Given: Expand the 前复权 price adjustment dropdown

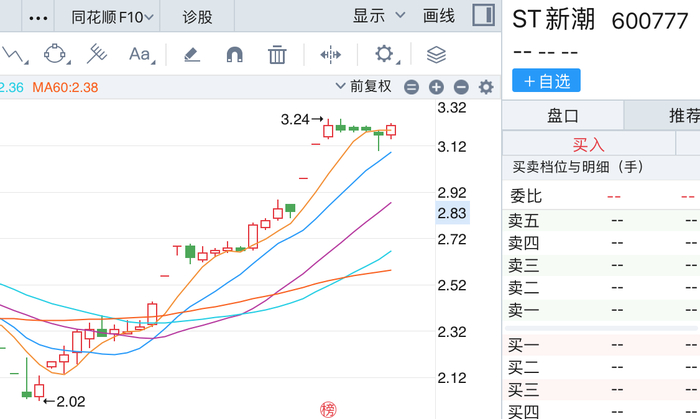Looking at the screenshot, I should coord(363,86).
